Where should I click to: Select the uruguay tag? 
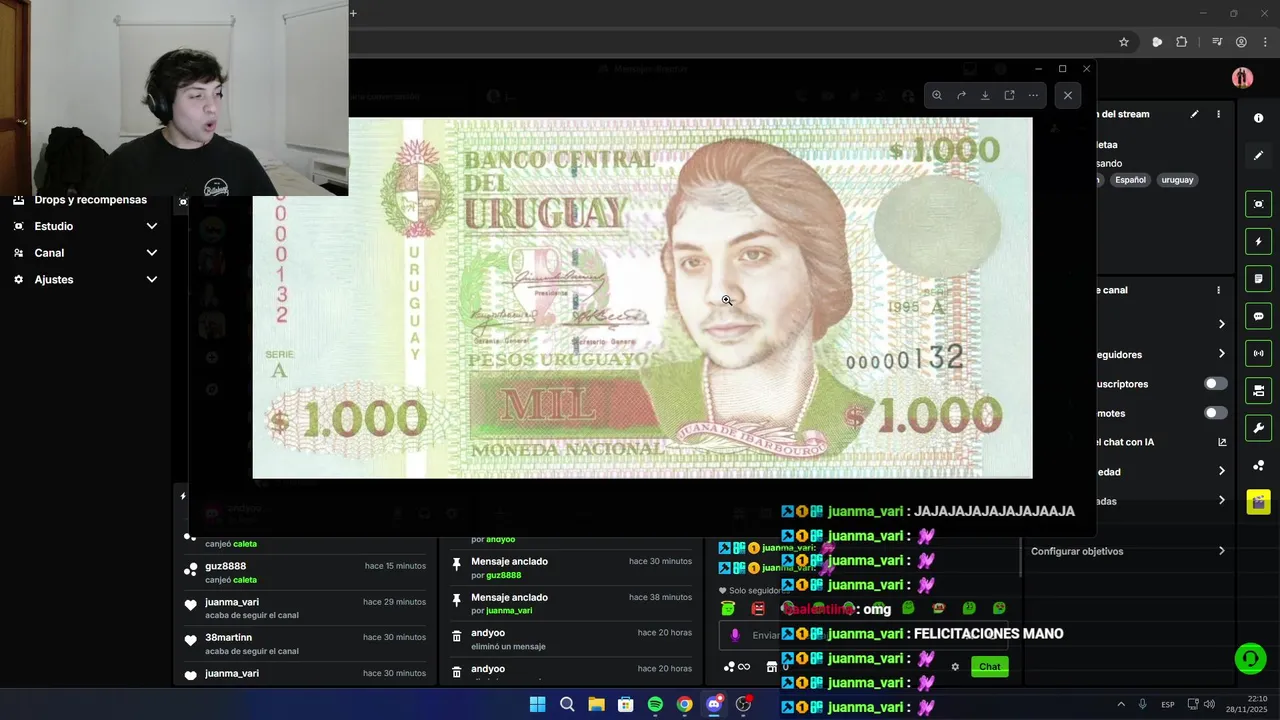tap(1177, 180)
